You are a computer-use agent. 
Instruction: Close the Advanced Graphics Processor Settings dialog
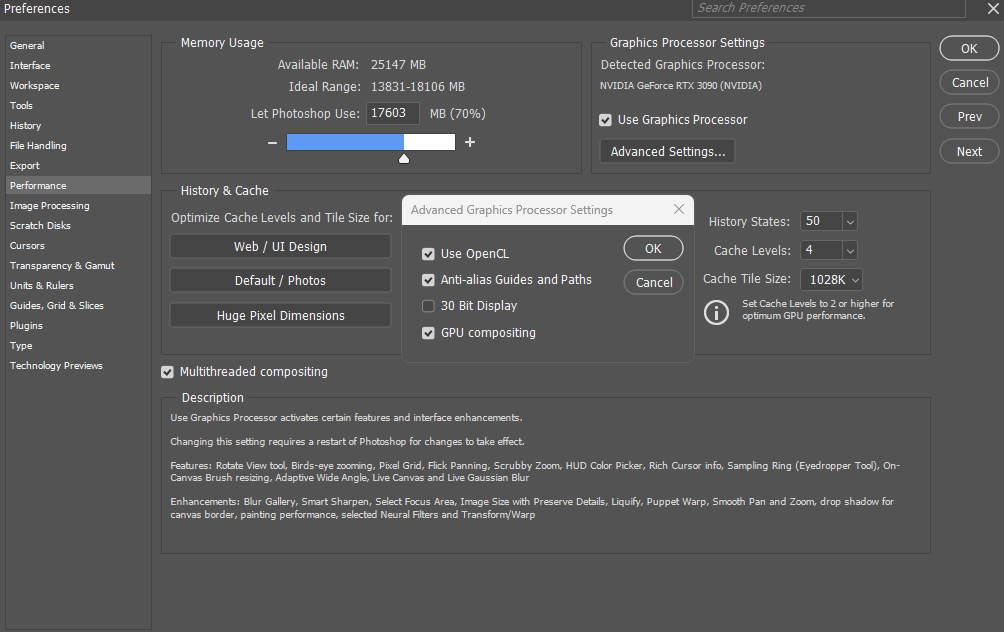[679, 210]
